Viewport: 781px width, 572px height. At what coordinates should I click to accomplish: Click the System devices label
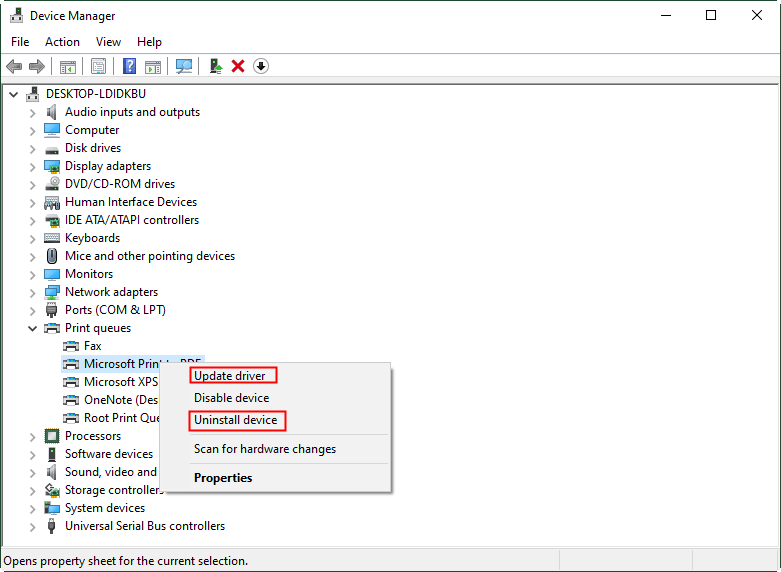(105, 508)
